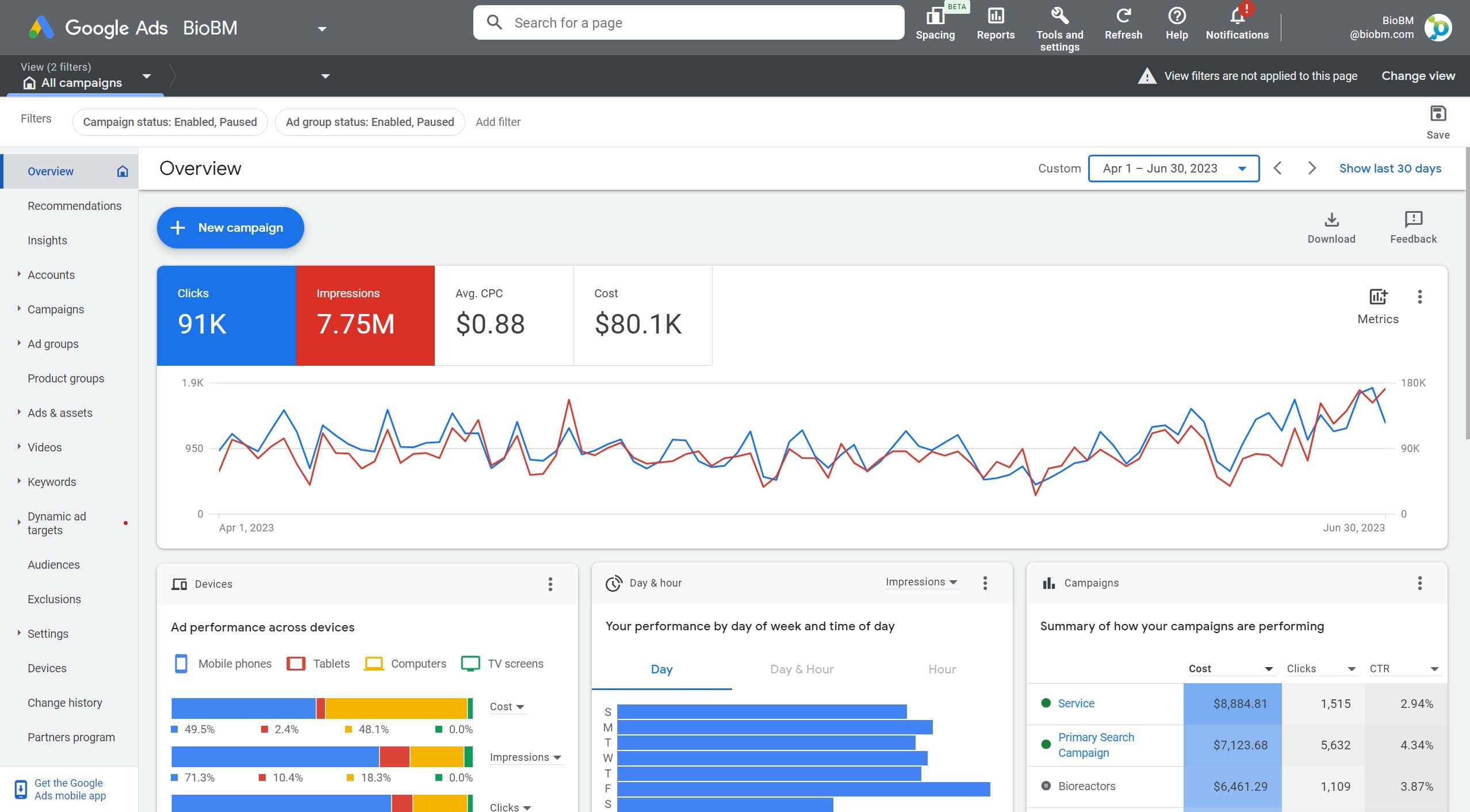Open the Campaigns card three-dot menu
1470x812 pixels.
(1420, 583)
